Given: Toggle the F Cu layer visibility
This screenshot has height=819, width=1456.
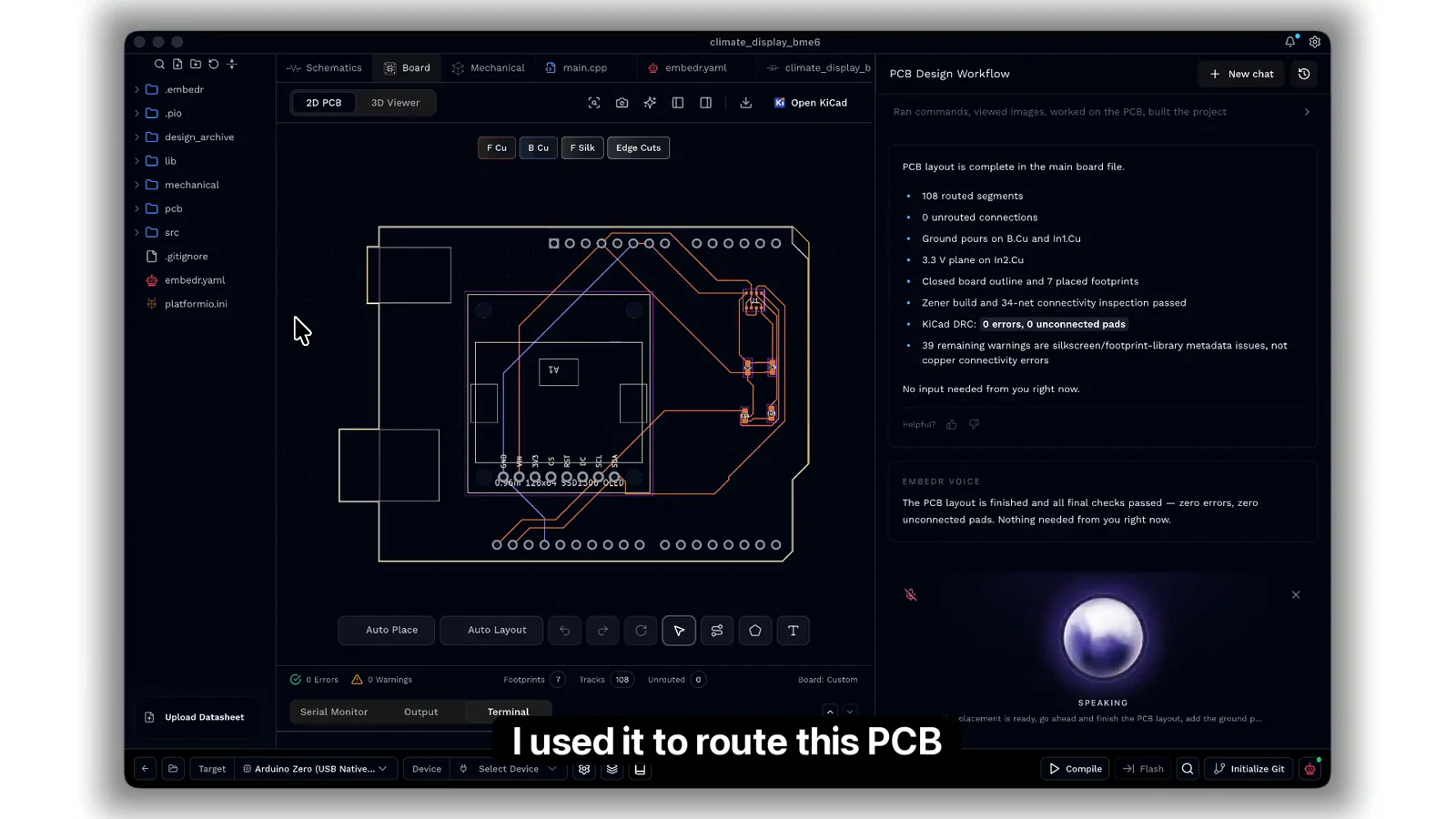Looking at the screenshot, I should [497, 147].
